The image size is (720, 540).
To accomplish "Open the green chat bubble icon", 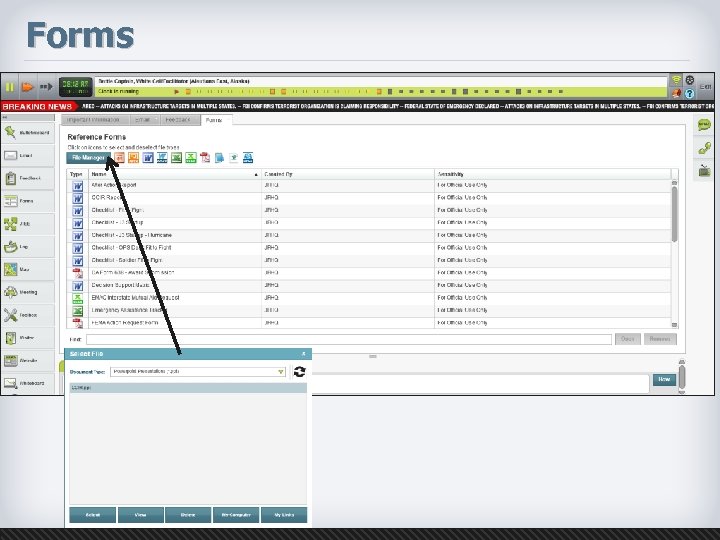I will 703,124.
